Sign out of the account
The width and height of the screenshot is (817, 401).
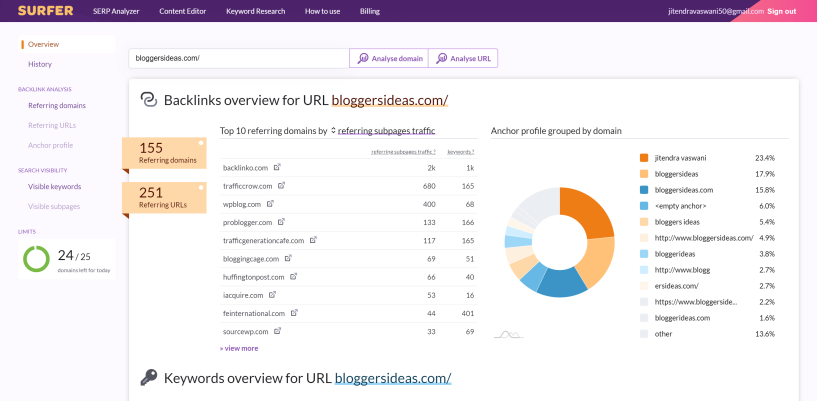click(x=781, y=11)
